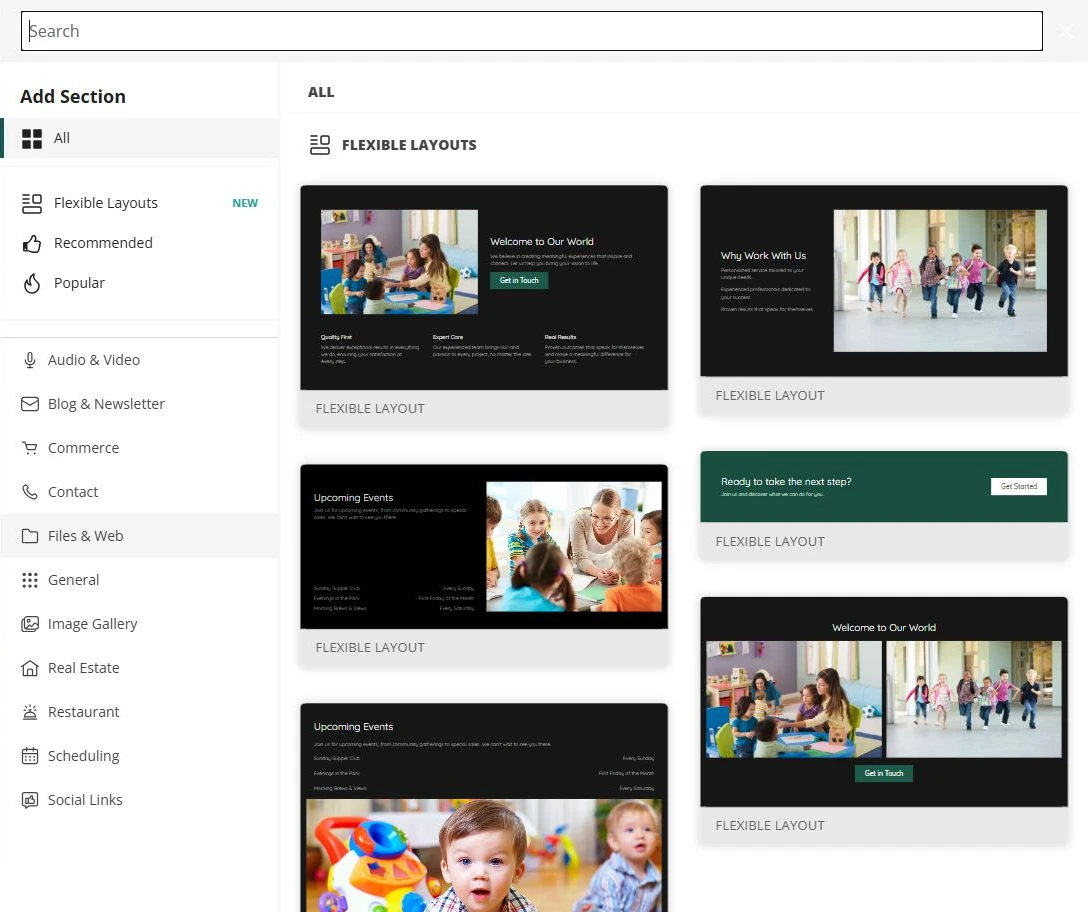This screenshot has height=912, width=1088.
Task: Click the Blog & Newsletter envelope icon
Action: 30,404
